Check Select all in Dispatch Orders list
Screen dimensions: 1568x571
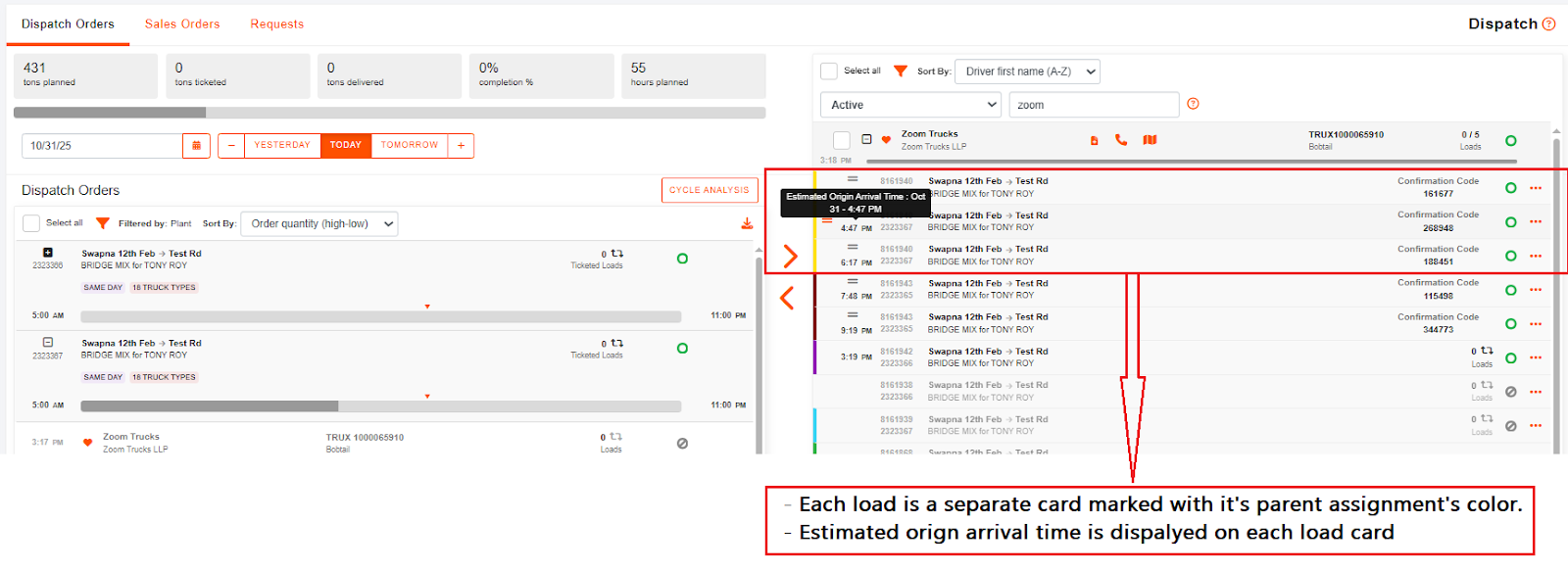click(x=31, y=223)
